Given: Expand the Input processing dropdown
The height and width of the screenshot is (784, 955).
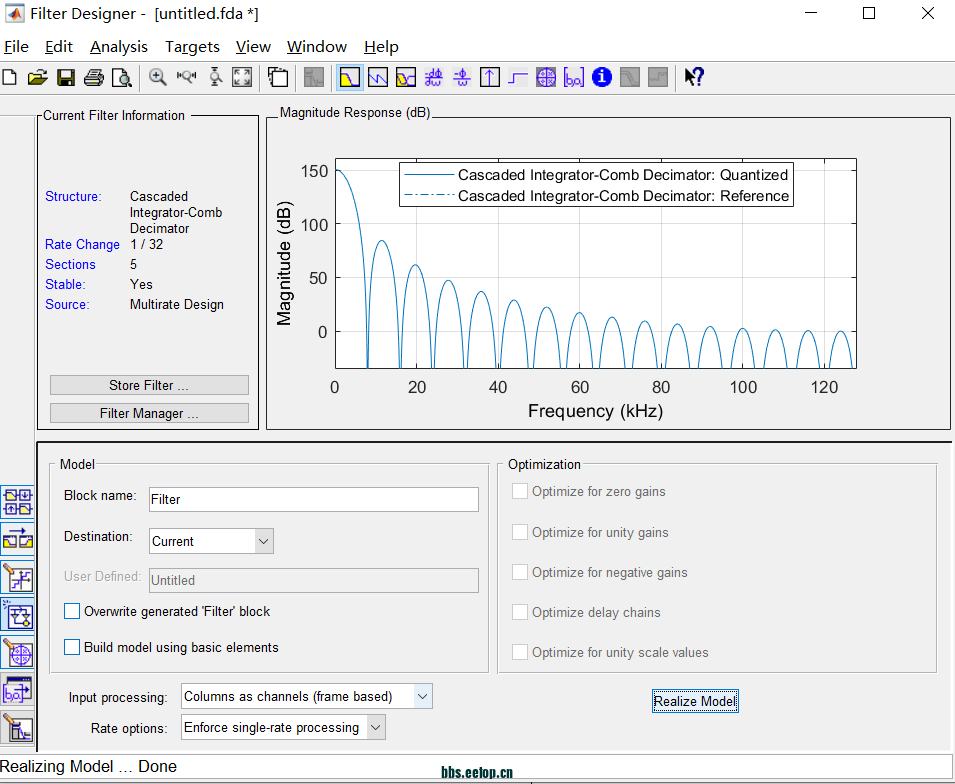Looking at the screenshot, I should [x=306, y=696].
